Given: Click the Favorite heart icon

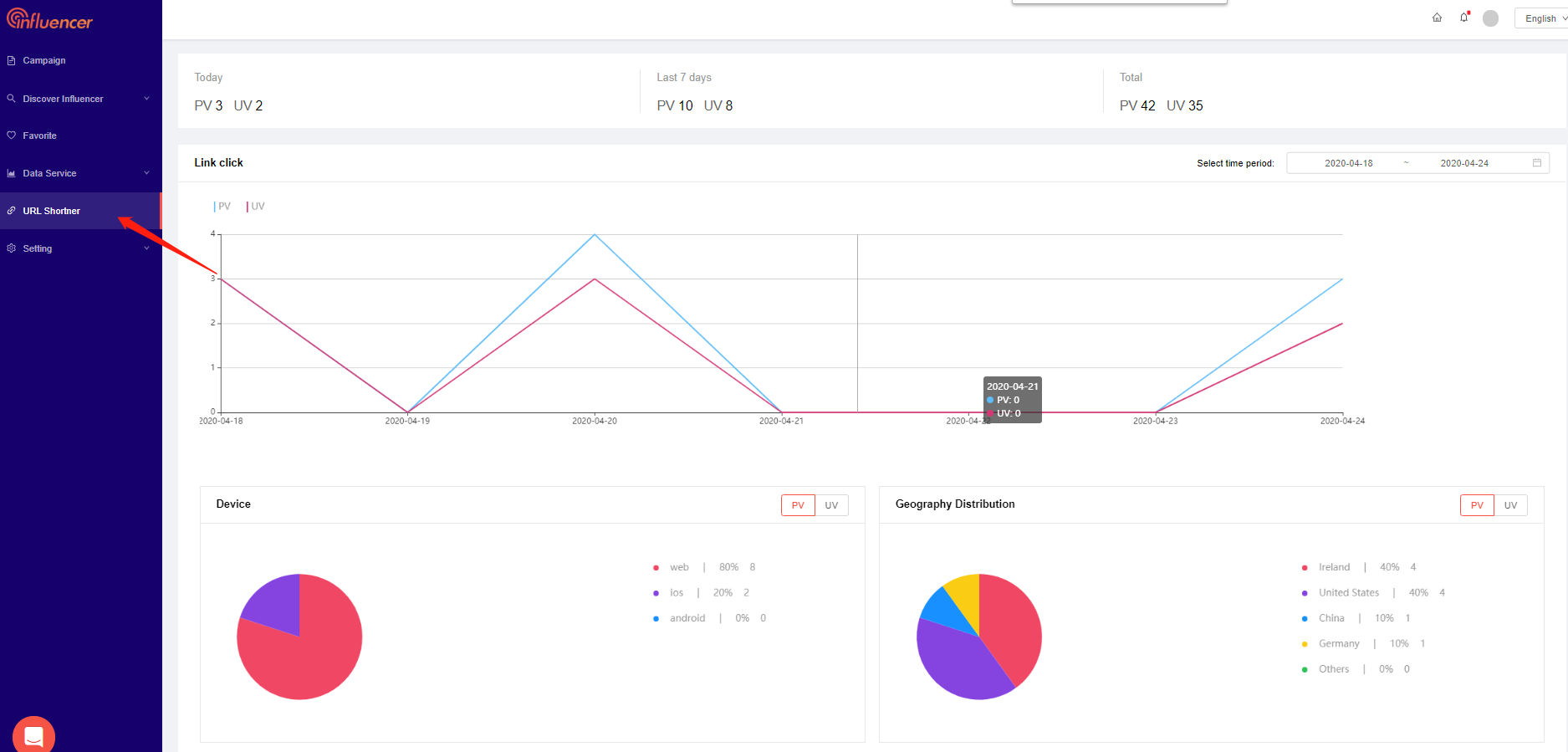Looking at the screenshot, I should click(11, 135).
